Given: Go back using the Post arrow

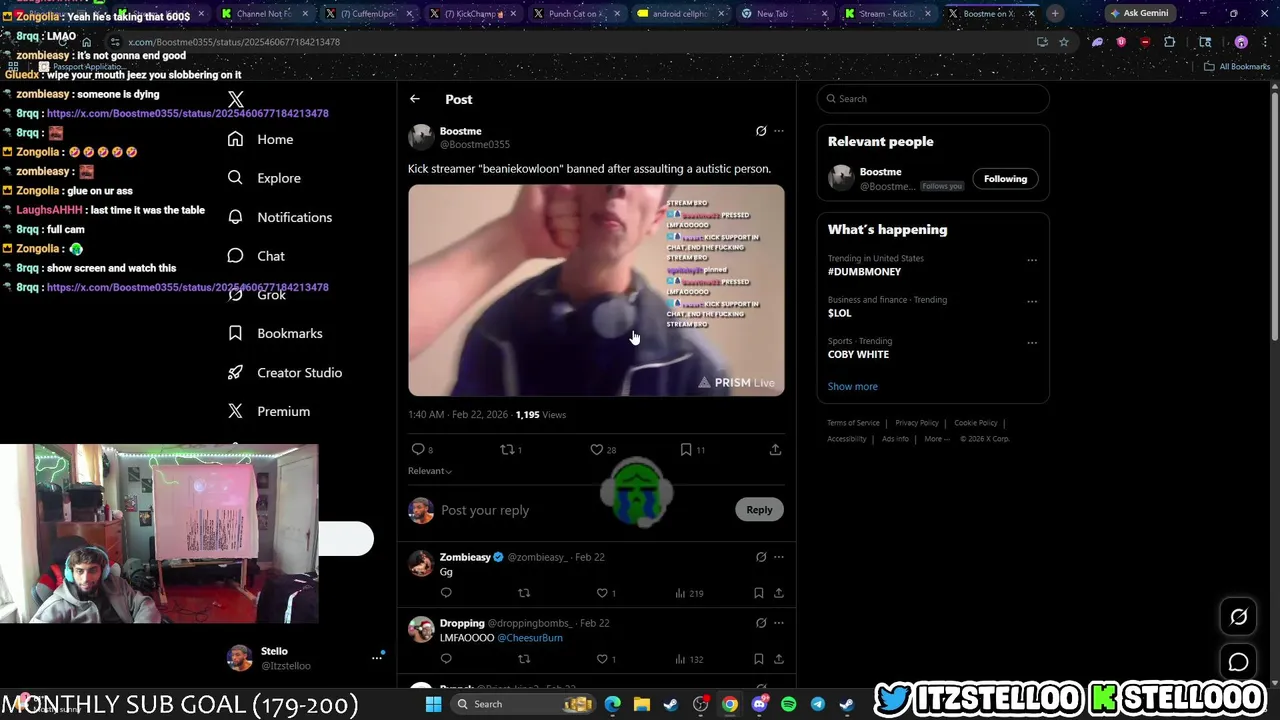Looking at the screenshot, I should coord(415,99).
